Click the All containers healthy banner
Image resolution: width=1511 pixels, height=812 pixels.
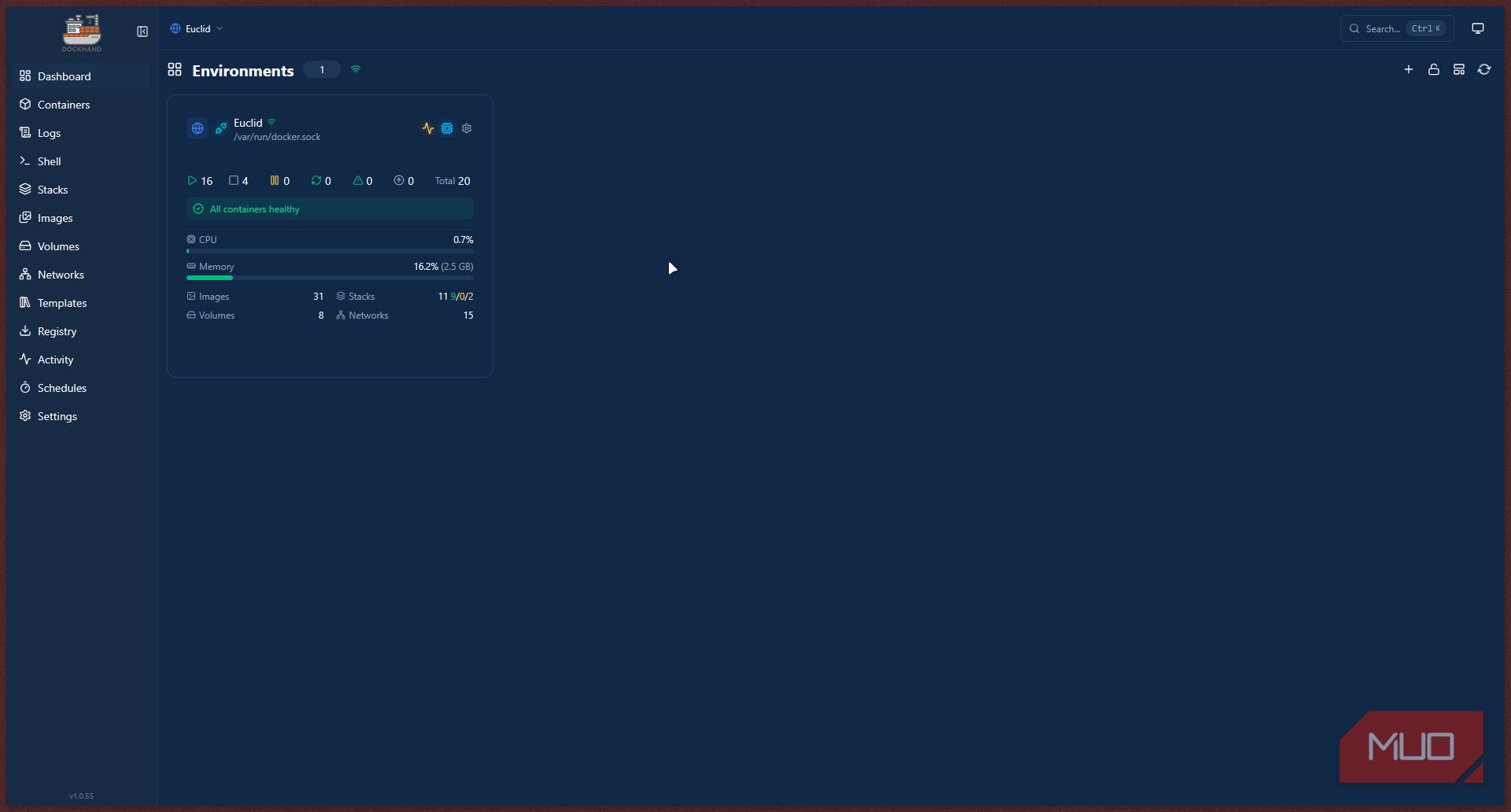point(330,209)
